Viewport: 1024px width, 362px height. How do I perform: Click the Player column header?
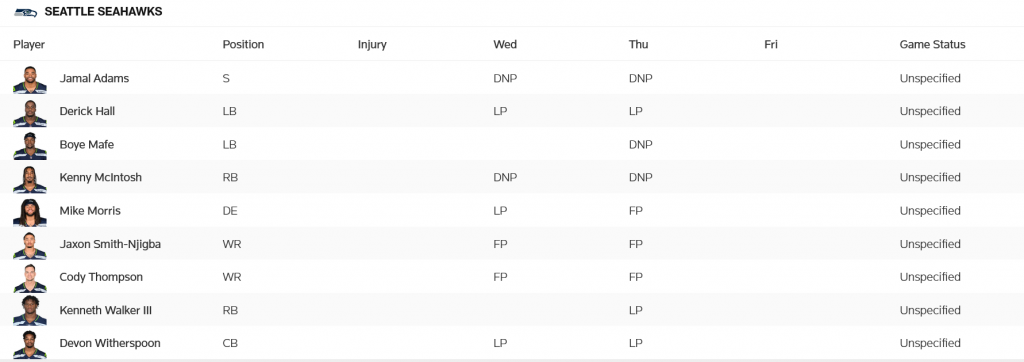29,44
